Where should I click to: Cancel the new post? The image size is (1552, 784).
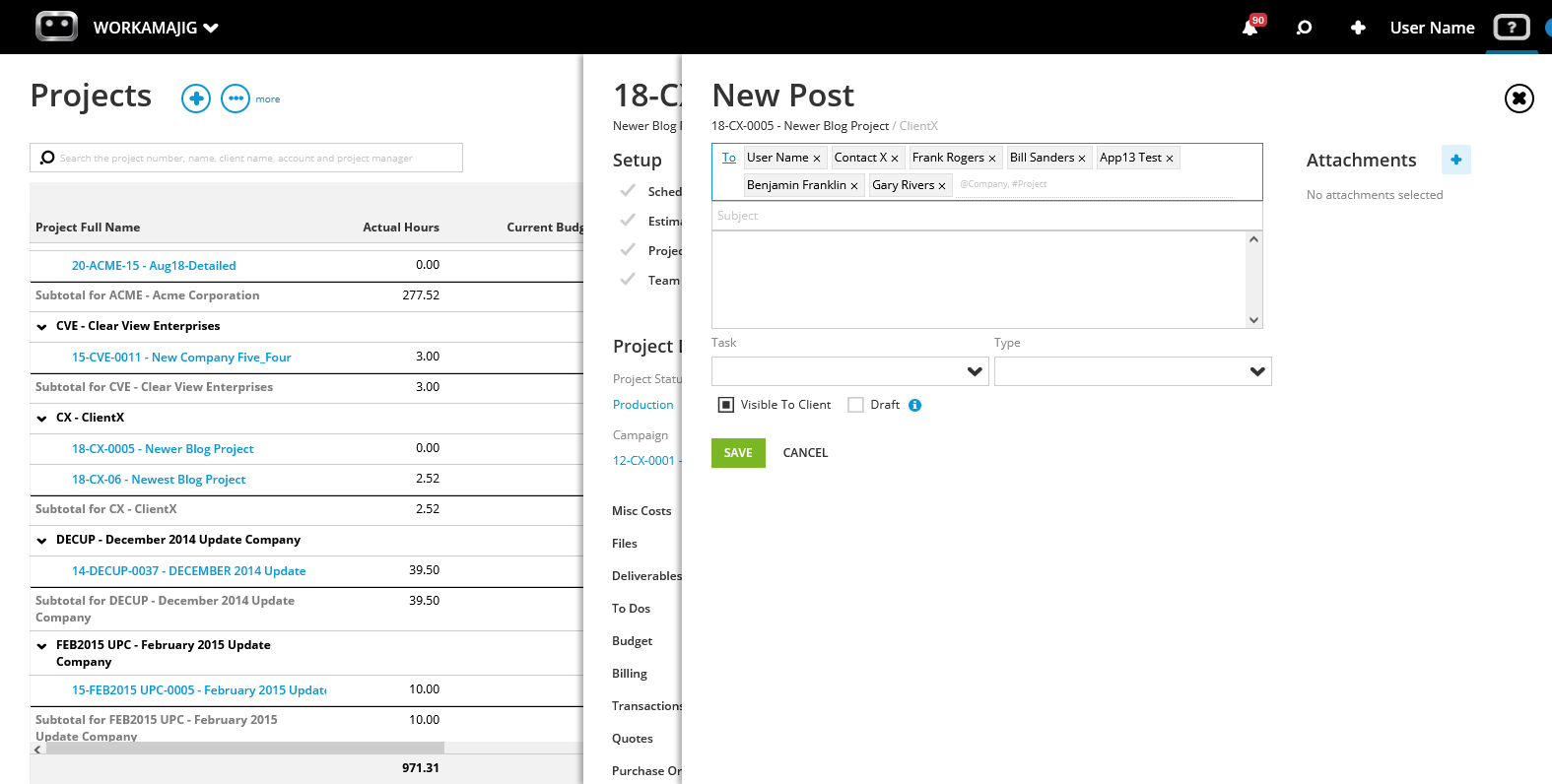point(805,453)
